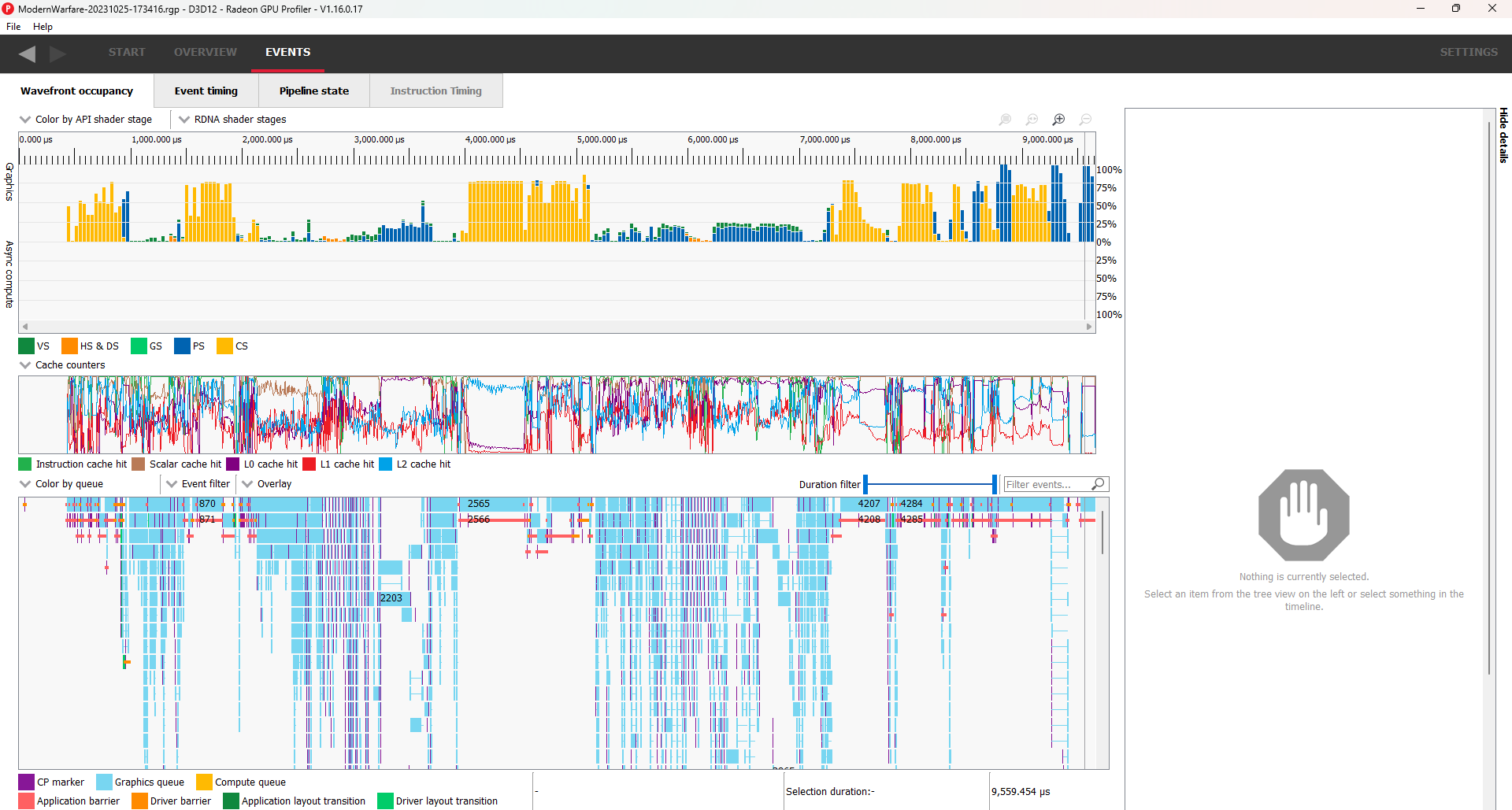
Task: Switch to the START tab
Action: tap(127, 52)
